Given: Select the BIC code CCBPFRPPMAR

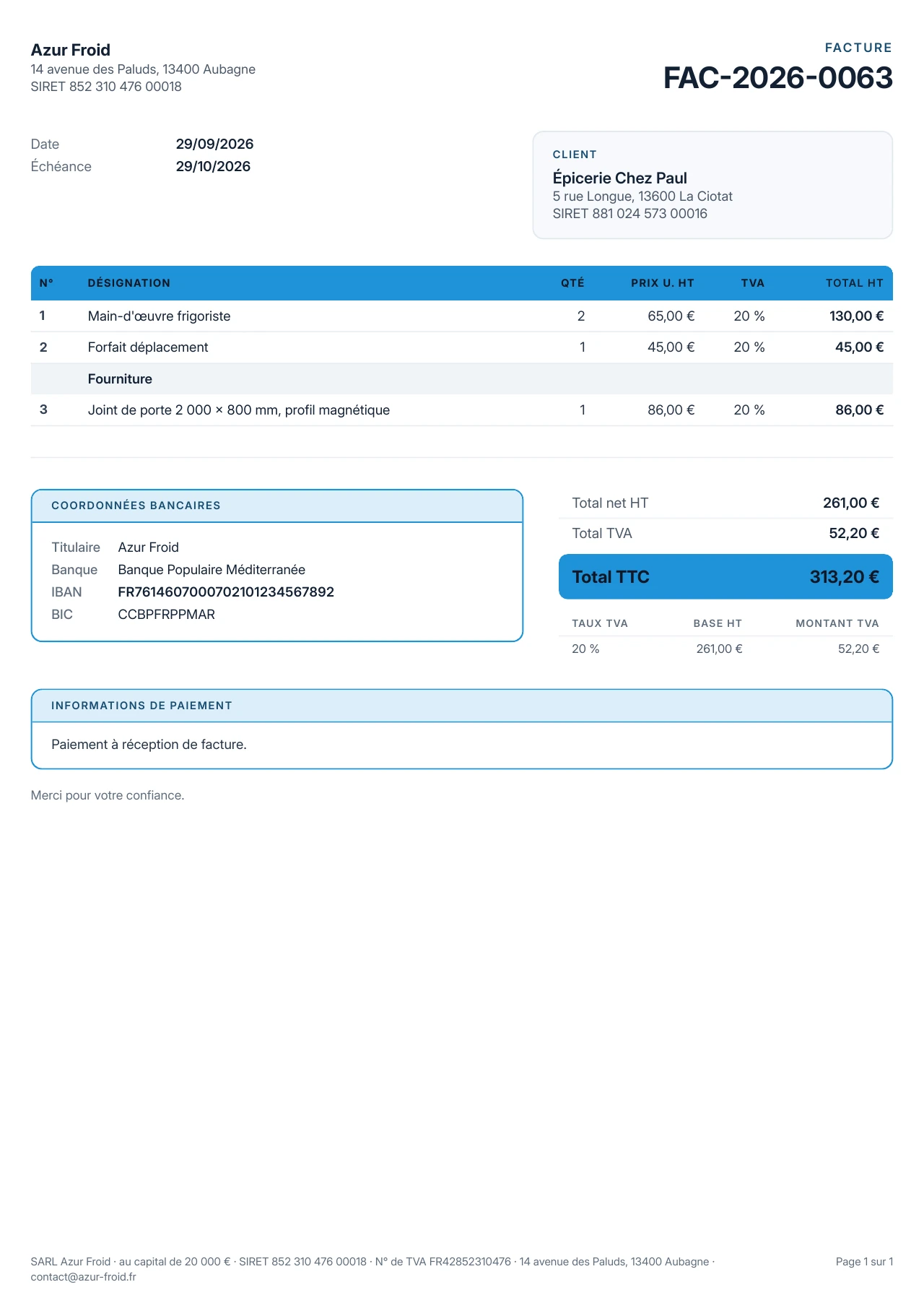Looking at the screenshot, I should [167, 615].
